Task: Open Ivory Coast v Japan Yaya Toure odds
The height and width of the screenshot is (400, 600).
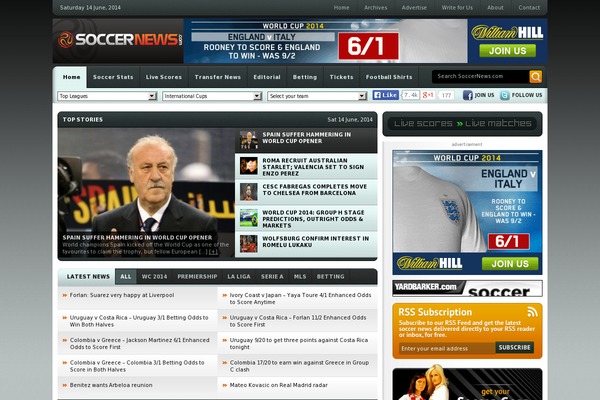Action: point(300,299)
